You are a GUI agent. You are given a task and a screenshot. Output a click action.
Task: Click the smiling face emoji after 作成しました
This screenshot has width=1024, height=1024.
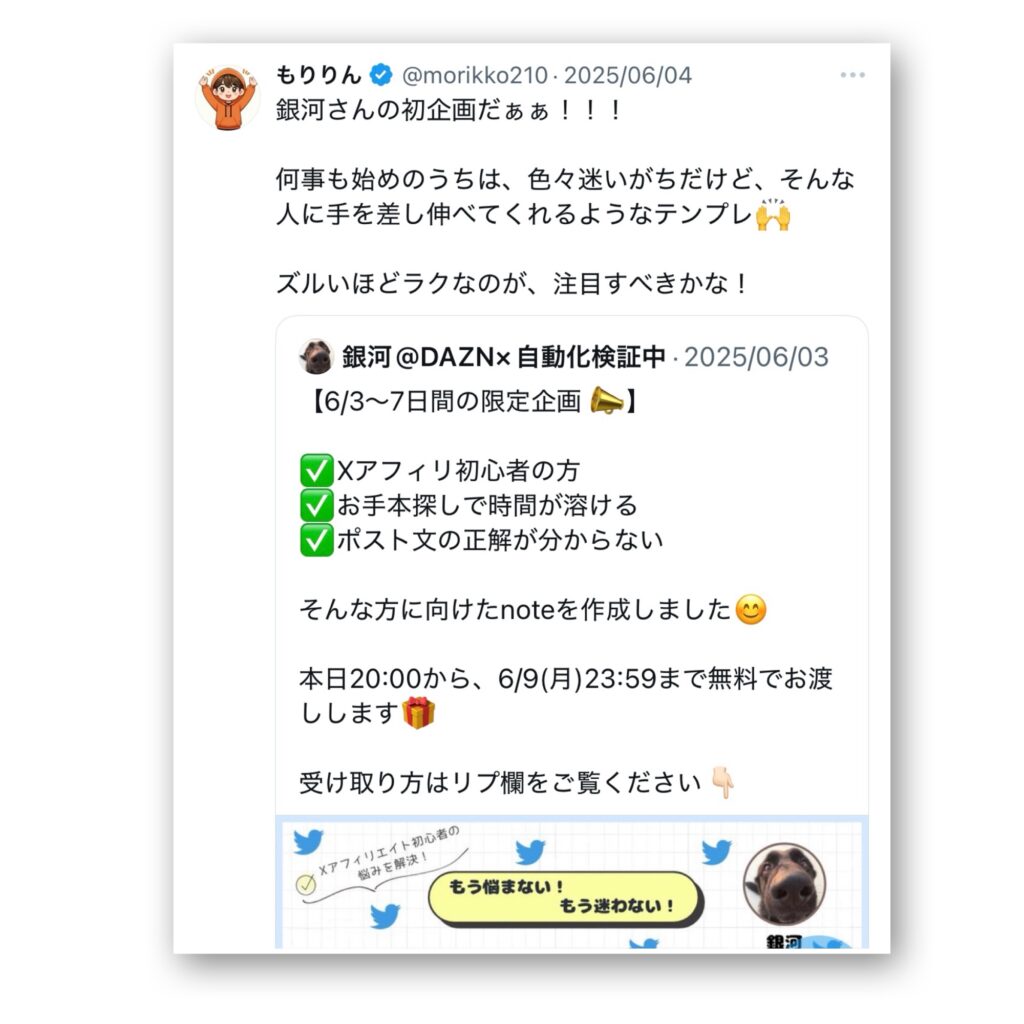pyautogui.click(x=751, y=610)
